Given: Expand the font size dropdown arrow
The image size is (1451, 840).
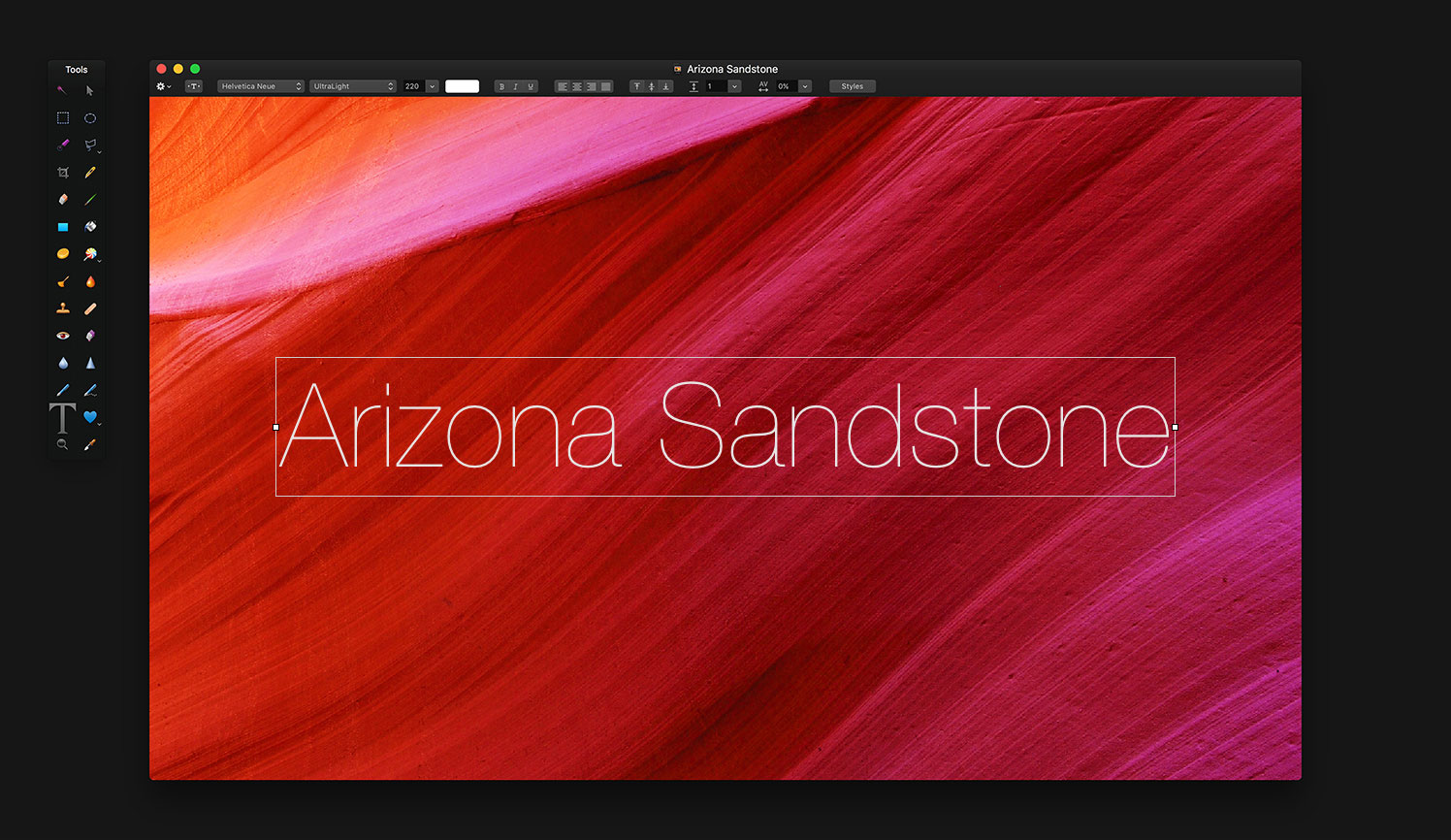Looking at the screenshot, I should [433, 86].
